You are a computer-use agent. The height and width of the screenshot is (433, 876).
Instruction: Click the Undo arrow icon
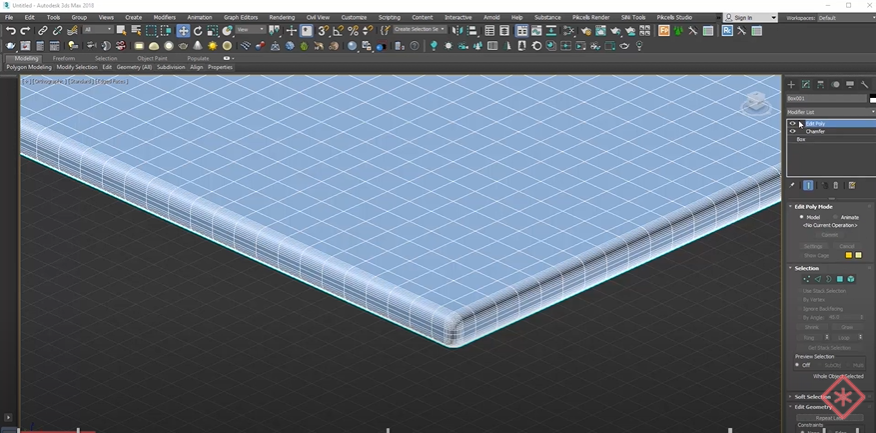10,31
